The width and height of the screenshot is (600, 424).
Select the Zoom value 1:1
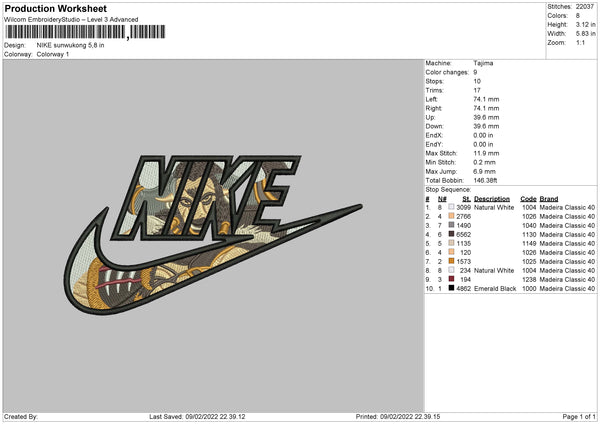pyautogui.click(x=580, y=42)
